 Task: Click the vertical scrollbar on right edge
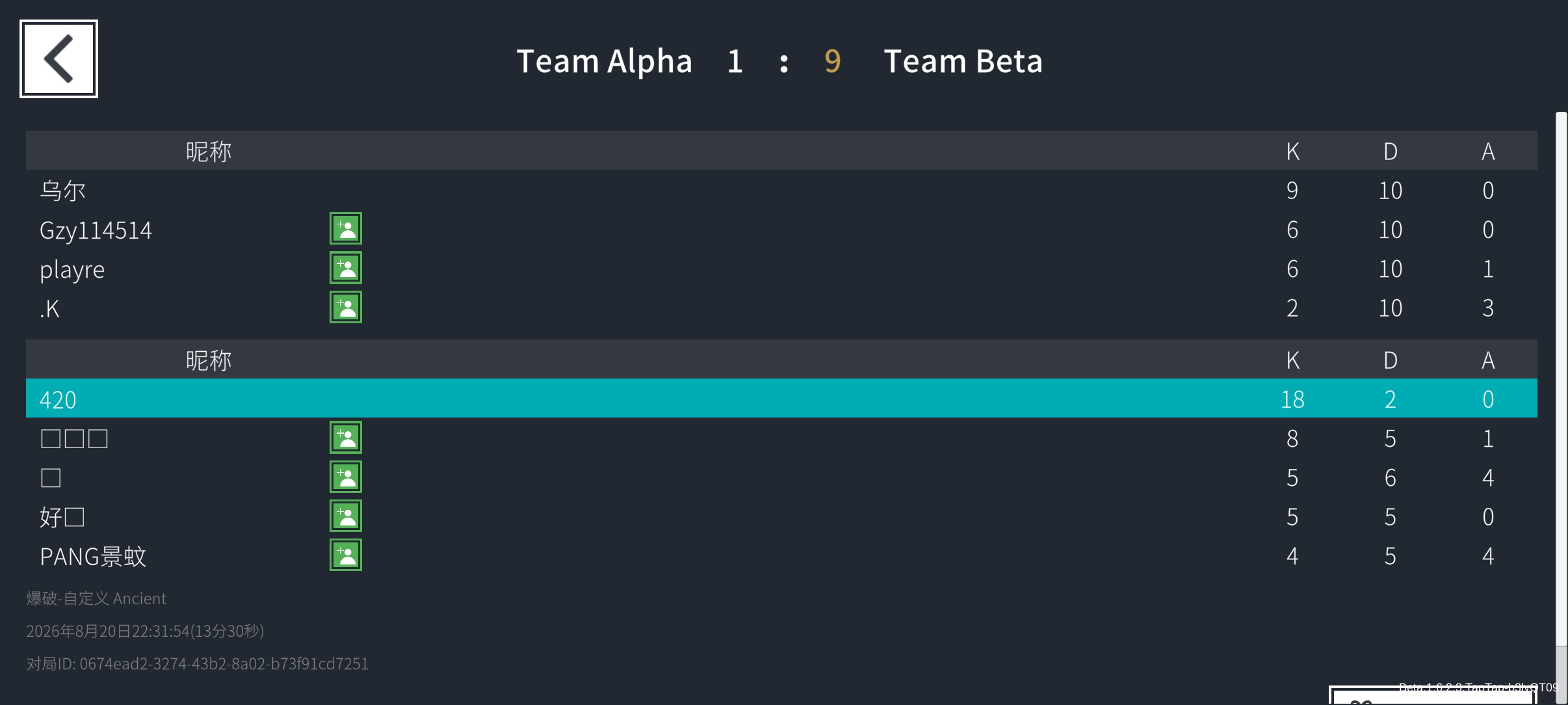click(1561, 379)
